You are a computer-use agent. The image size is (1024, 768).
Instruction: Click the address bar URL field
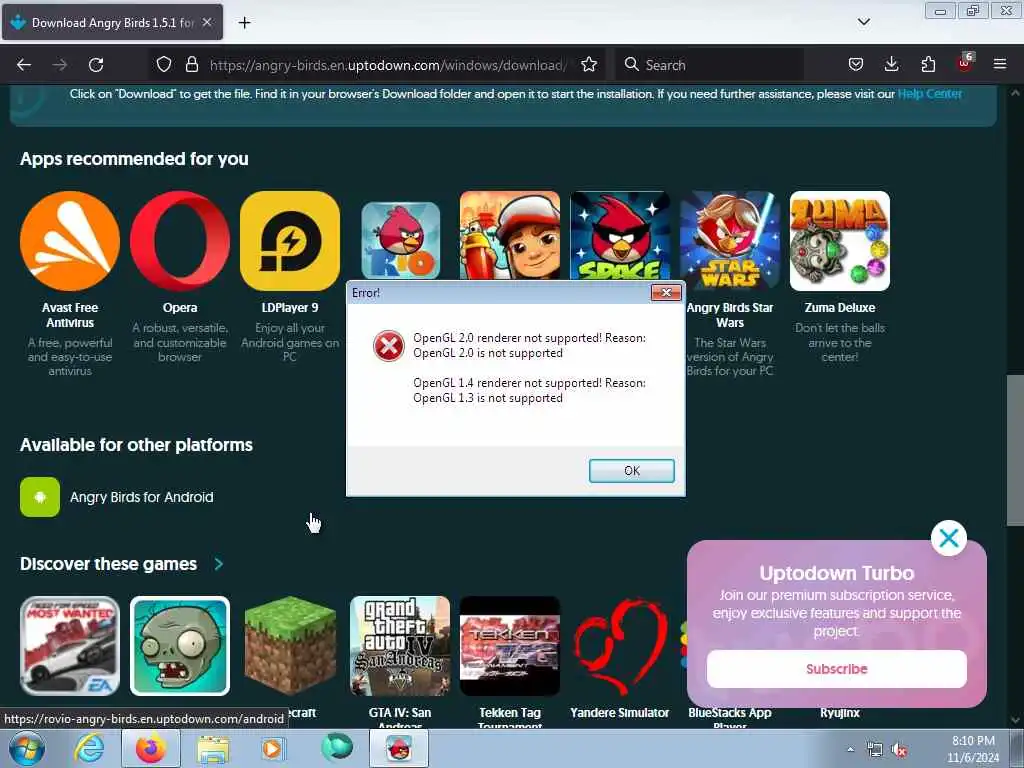(x=388, y=65)
